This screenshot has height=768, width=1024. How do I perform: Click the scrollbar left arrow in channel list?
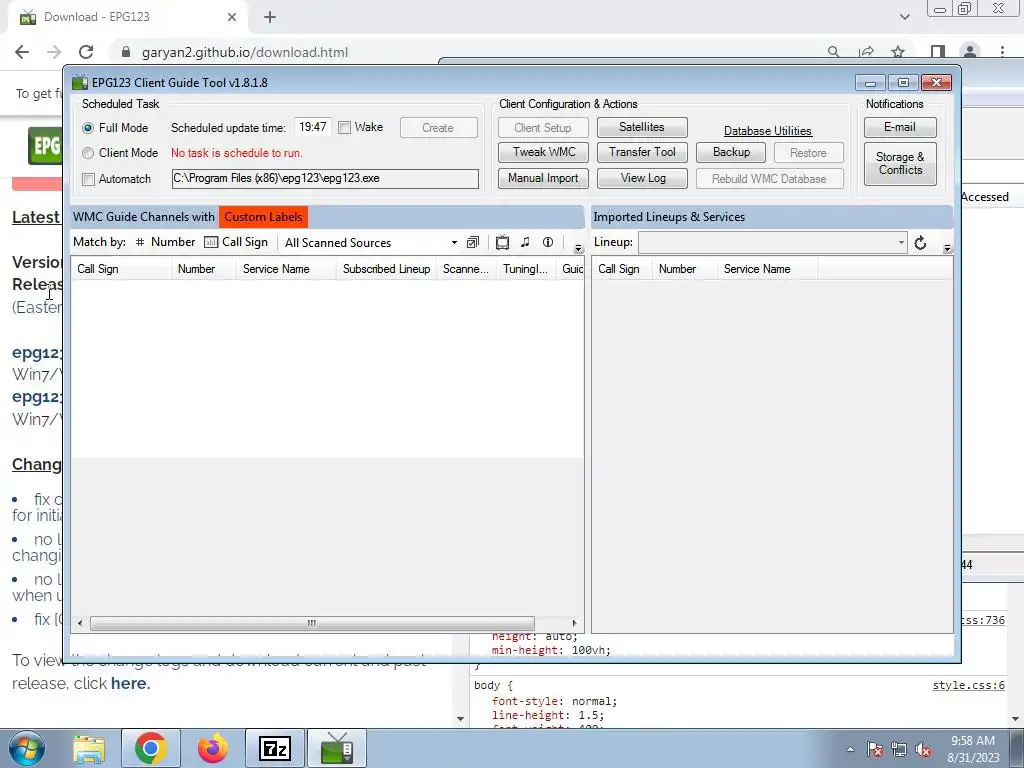point(80,623)
